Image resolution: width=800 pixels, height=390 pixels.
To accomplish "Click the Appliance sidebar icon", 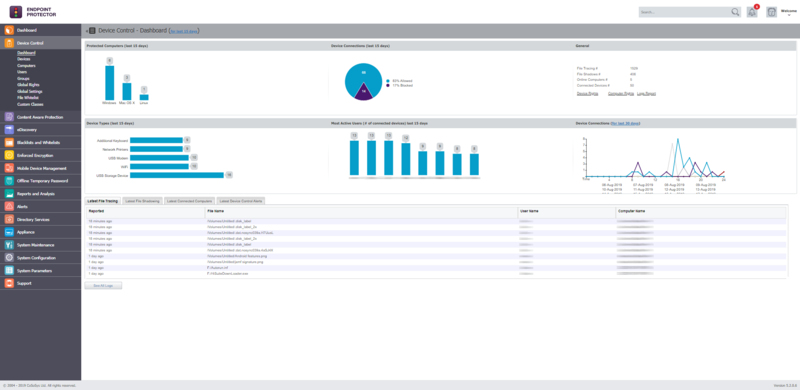I will (9, 232).
